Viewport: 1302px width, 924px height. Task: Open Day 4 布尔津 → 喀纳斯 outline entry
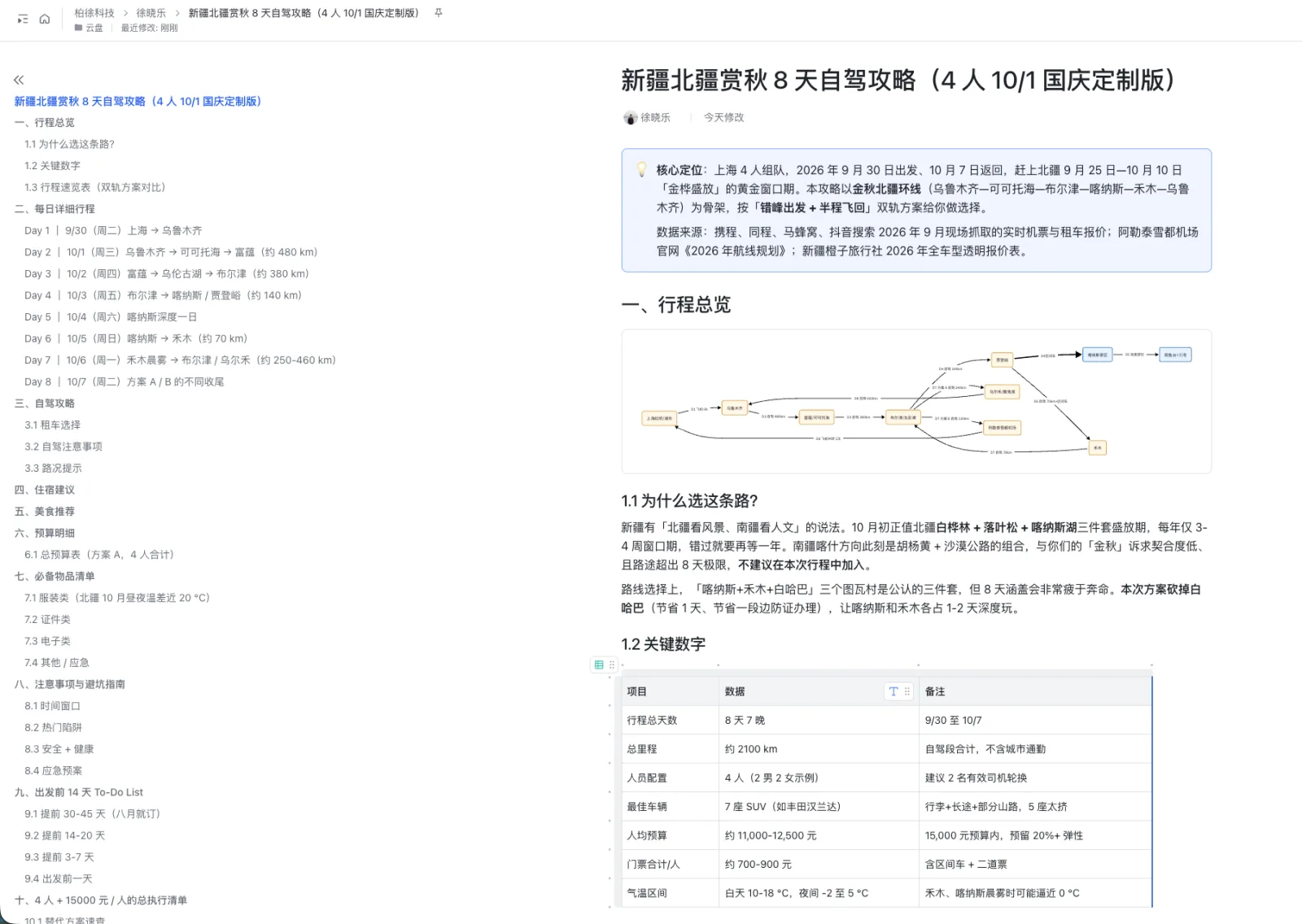[x=163, y=295]
